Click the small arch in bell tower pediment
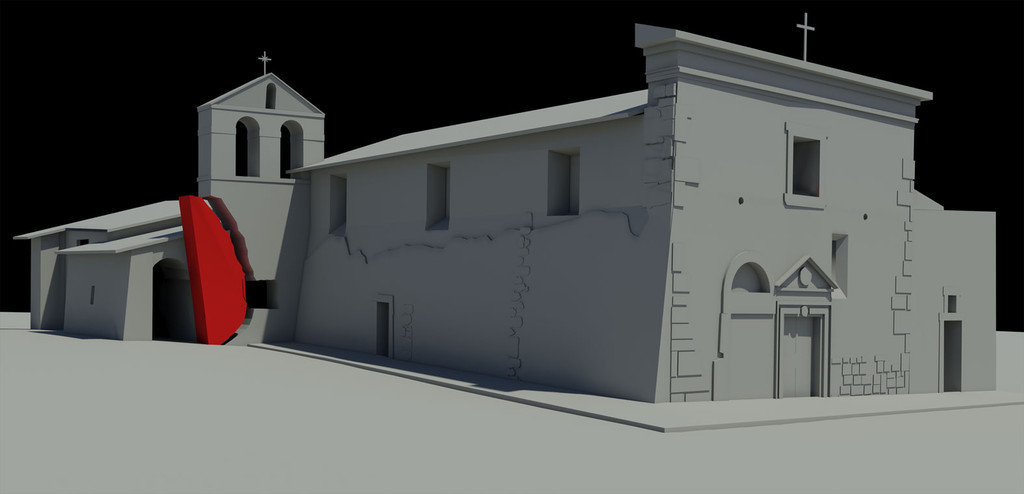The width and height of the screenshot is (1024, 494). [x=270, y=96]
